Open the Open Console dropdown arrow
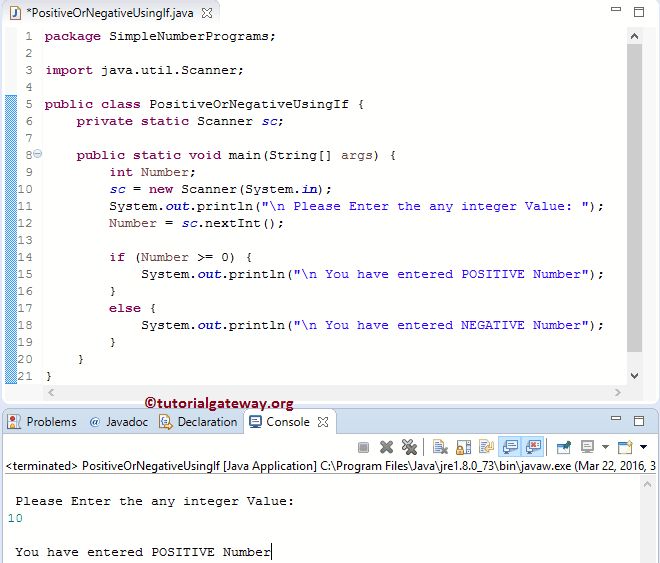This screenshot has width=660, height=563. coord(644,447)
